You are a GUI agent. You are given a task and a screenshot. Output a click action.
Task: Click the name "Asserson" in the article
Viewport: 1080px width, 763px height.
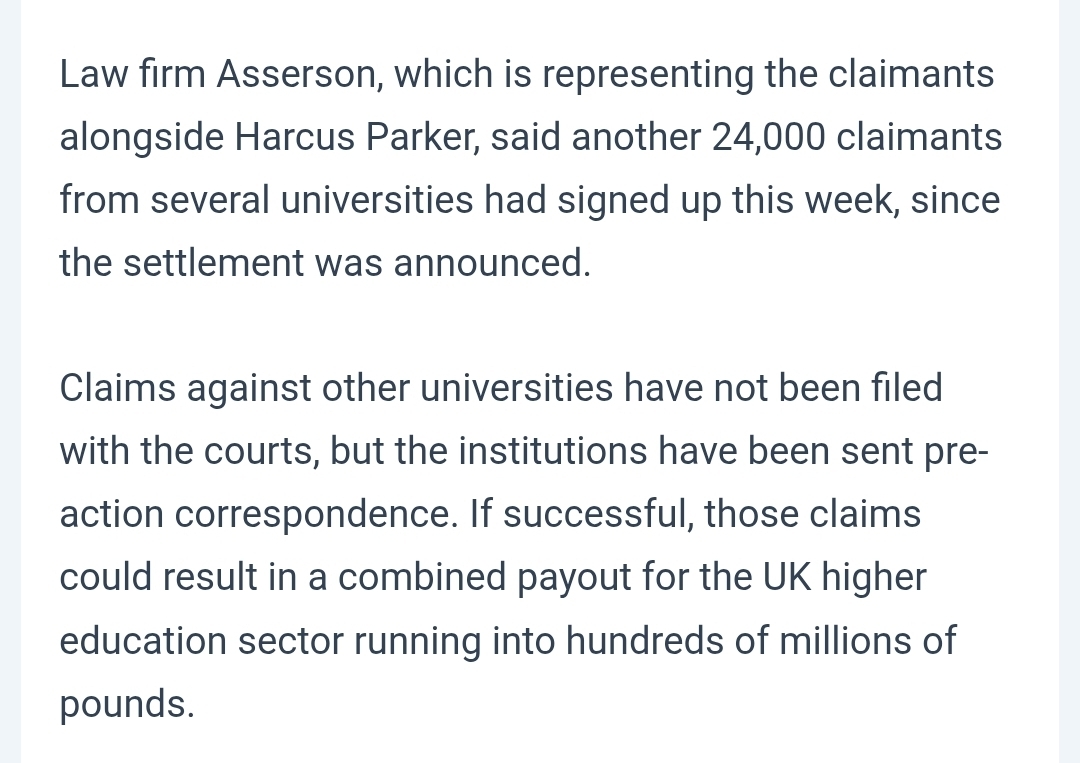(x=297, y=74)
